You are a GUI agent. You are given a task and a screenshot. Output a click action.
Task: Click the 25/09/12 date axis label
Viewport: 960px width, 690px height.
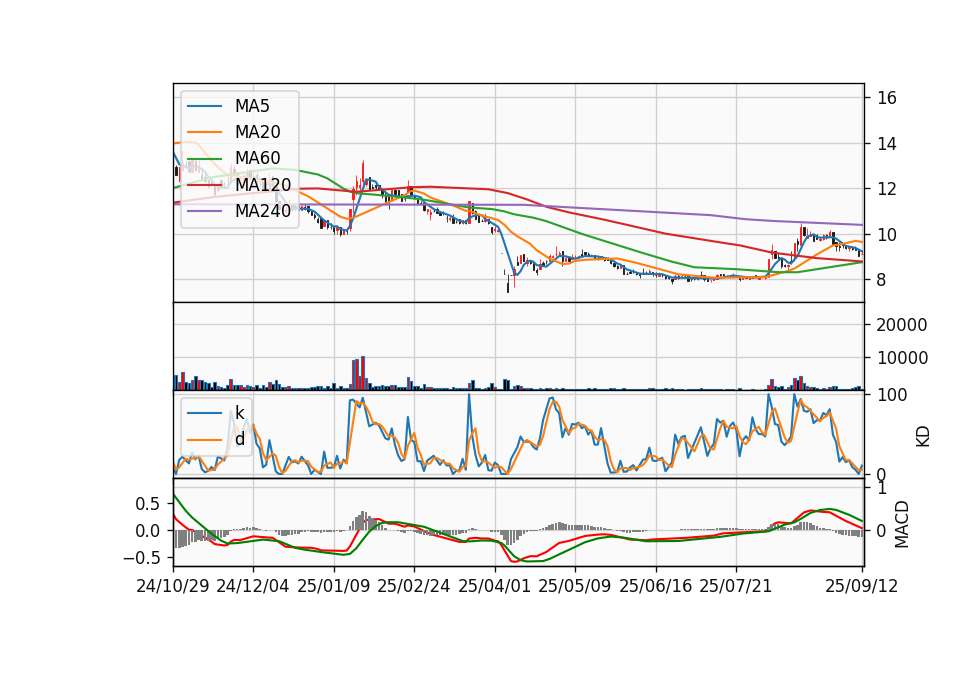[861, 586]
